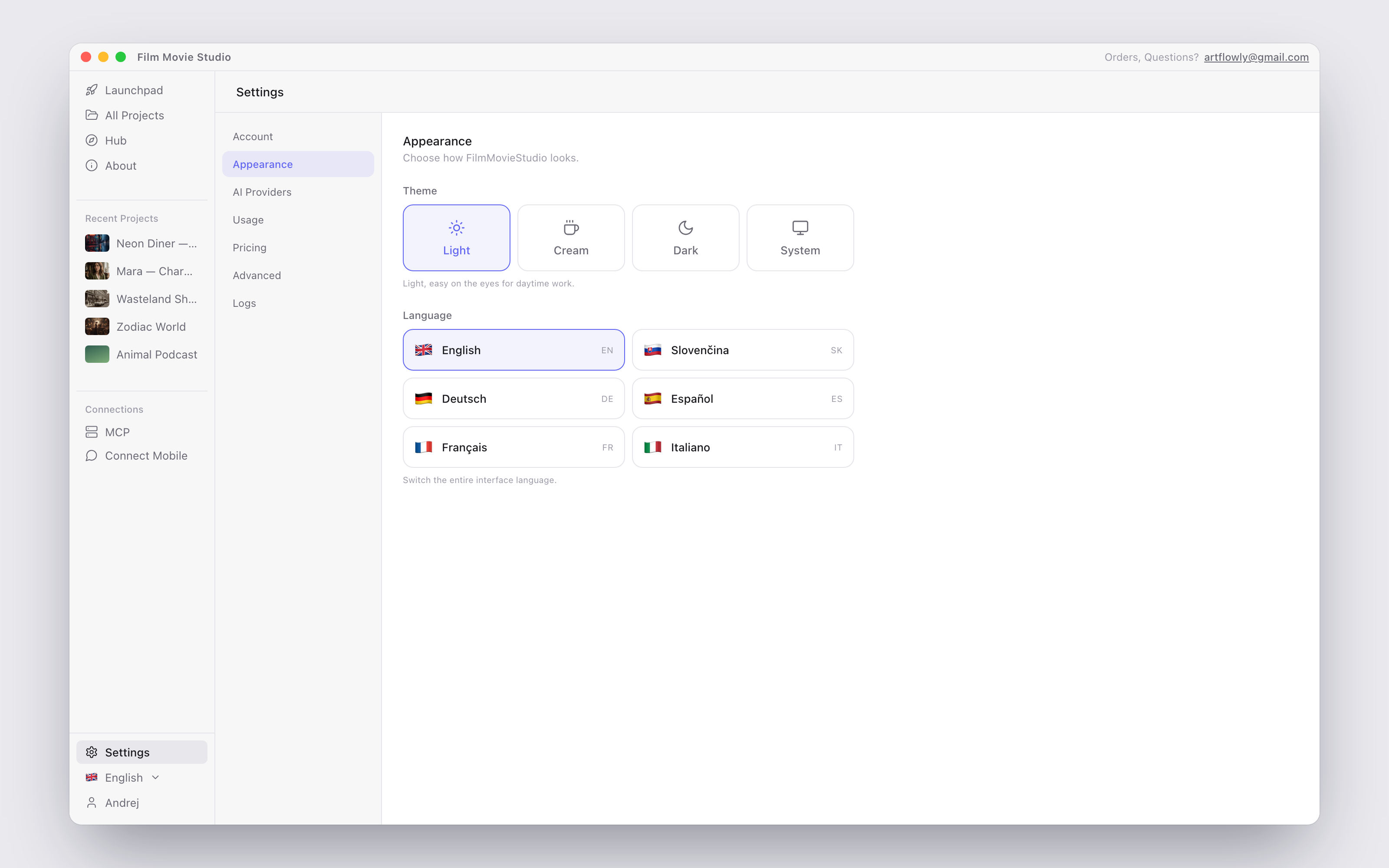Go to Launchpad
The image size is (1389, 868).
tap(142, 90)
